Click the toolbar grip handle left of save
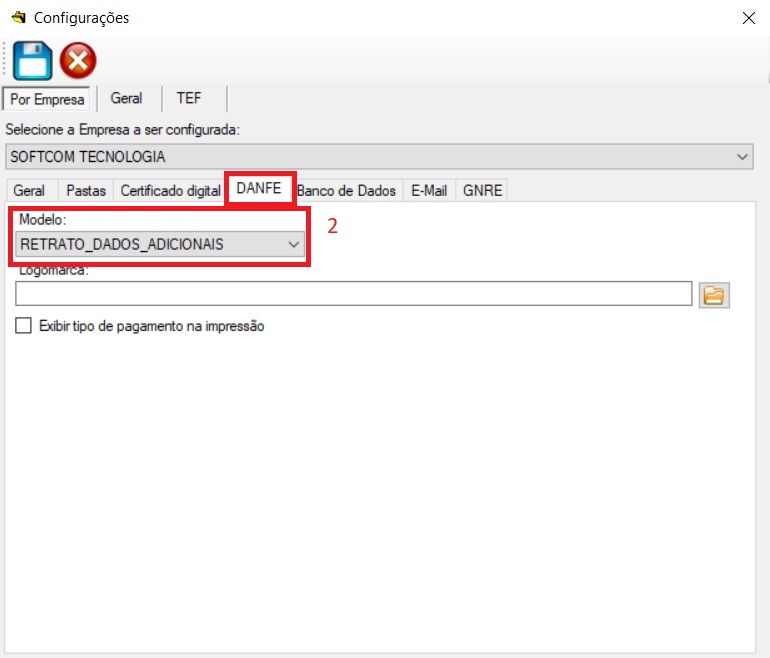This screenshot has height=658, width=770. pyautogui.click(x=5, y=61)
